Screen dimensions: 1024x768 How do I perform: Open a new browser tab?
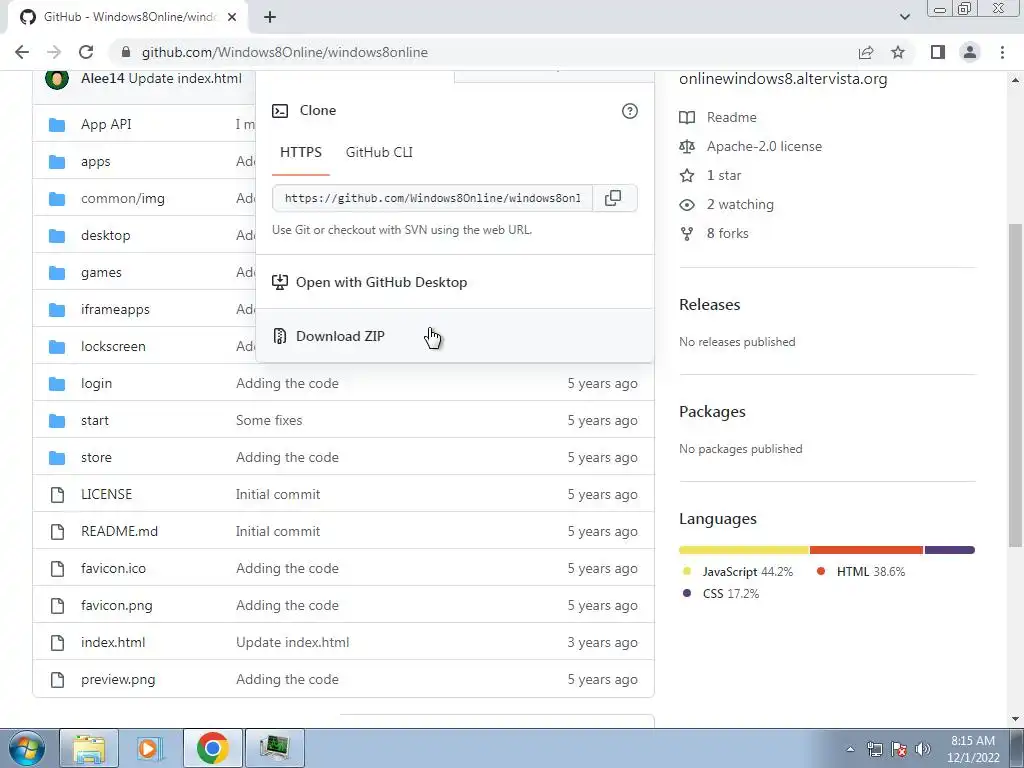pyautogui.click(x=270, y=17)
